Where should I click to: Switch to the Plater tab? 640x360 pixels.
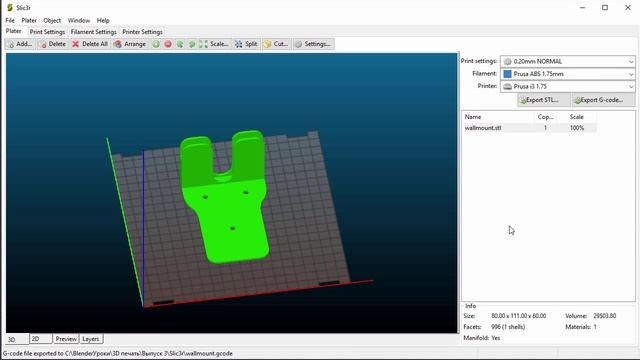13,31
